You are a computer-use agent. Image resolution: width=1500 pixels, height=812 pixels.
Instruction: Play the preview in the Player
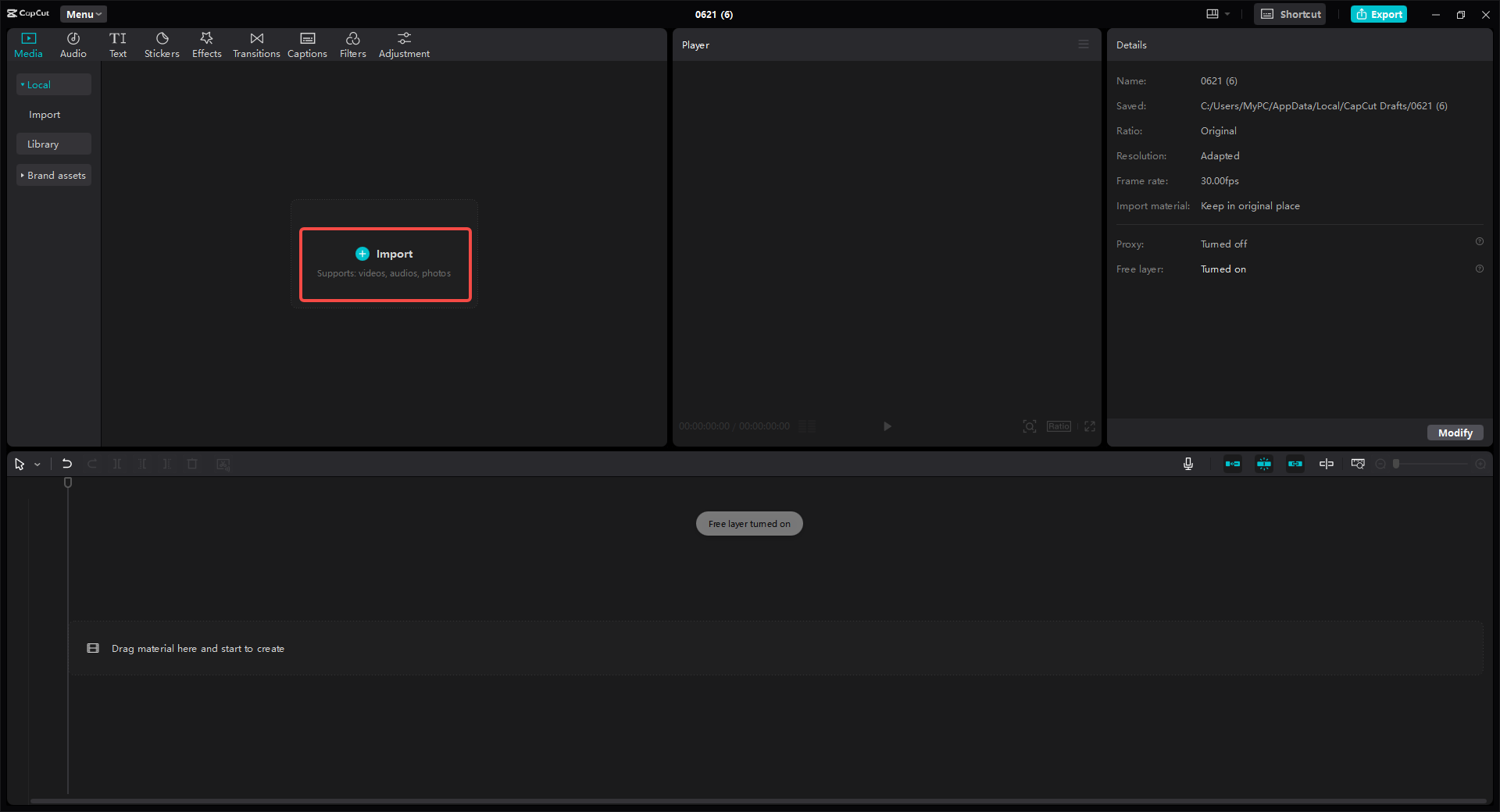[887, 426]
